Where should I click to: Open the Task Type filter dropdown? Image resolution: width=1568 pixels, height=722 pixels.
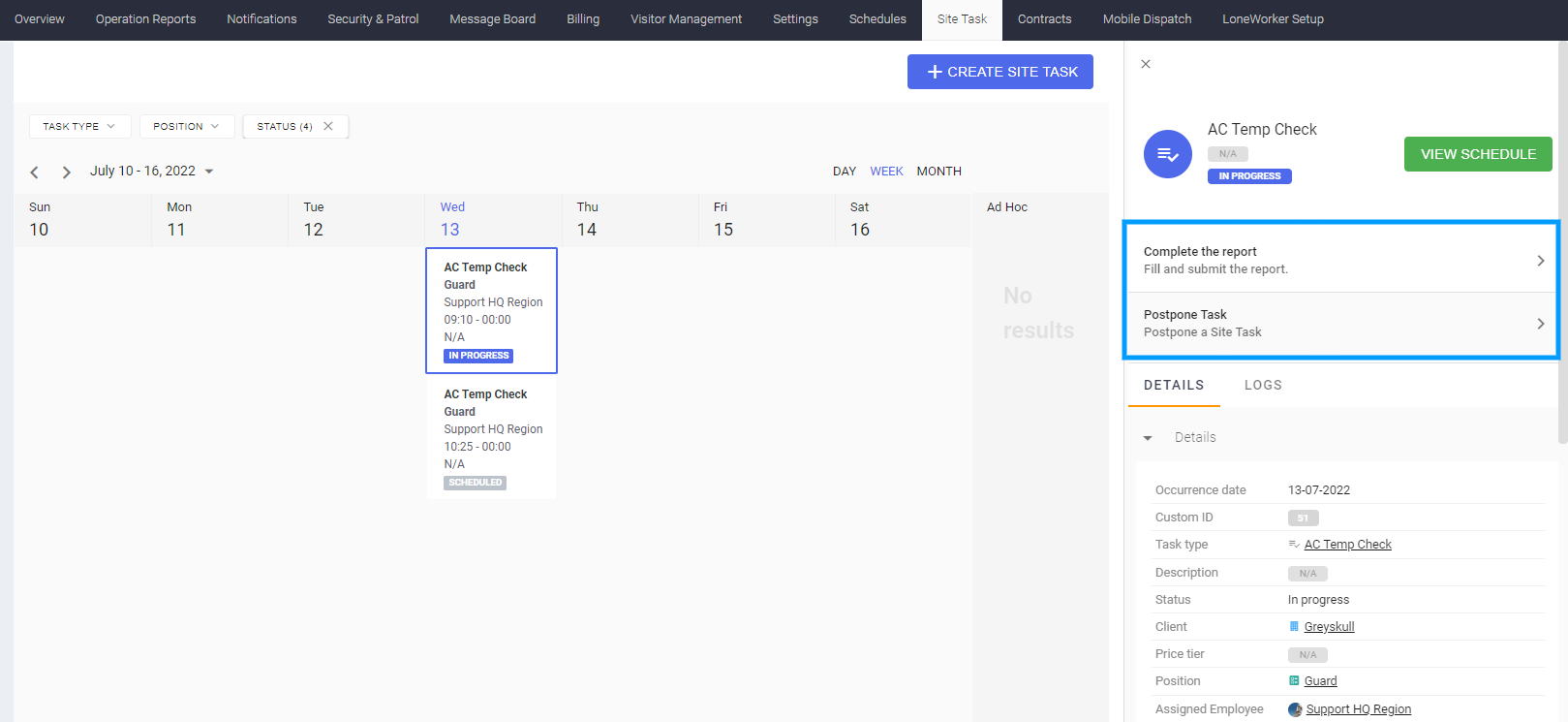79,126
